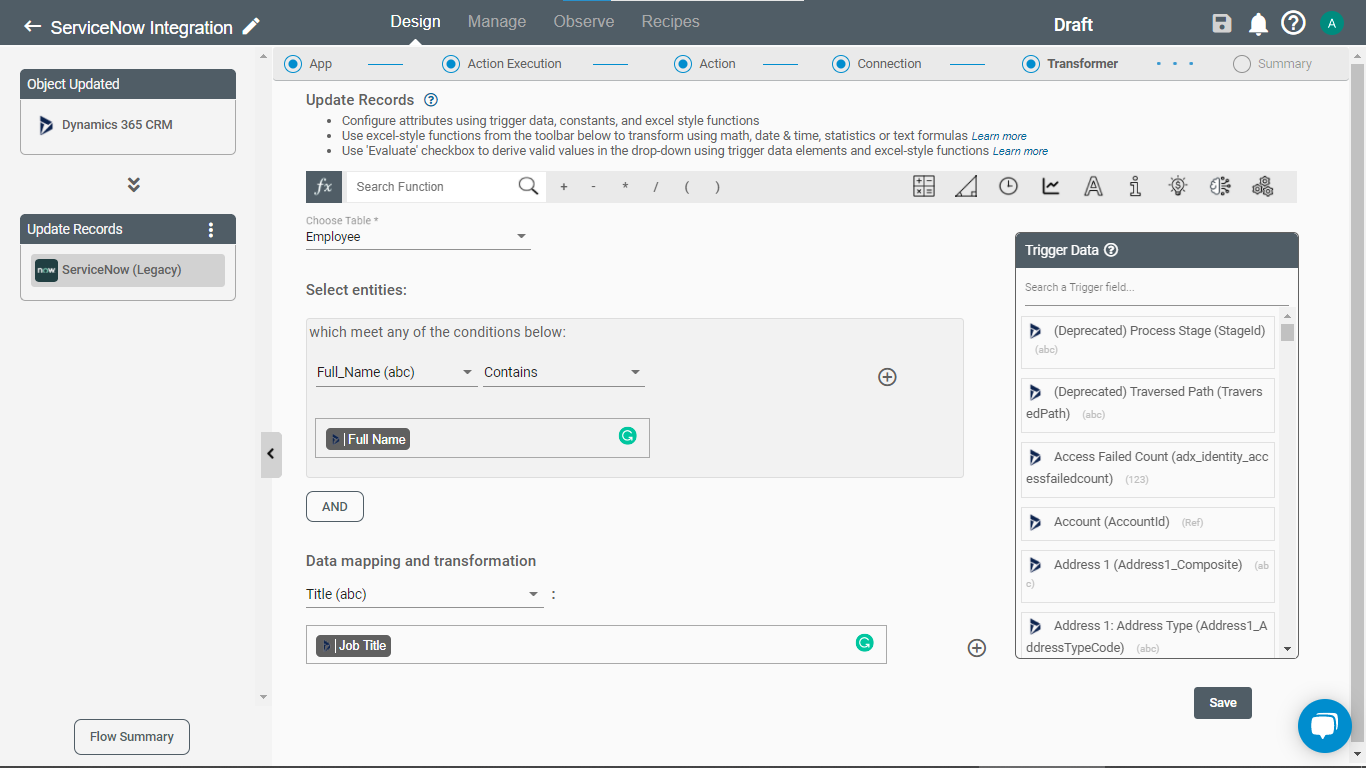Insert plus operator in formula toolbar

point(563,187)
